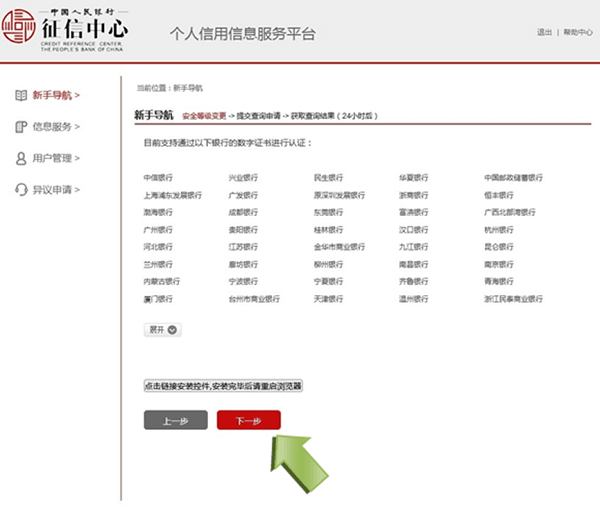Select 桂林银行
The height and width of the screenshot is (513, 600).
(x=328, y=230)
